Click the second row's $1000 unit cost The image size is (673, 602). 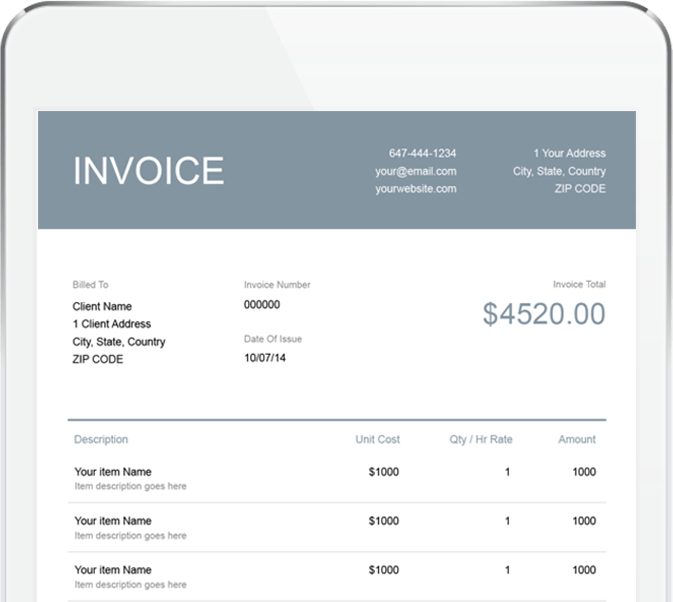[x=383, y=521]
